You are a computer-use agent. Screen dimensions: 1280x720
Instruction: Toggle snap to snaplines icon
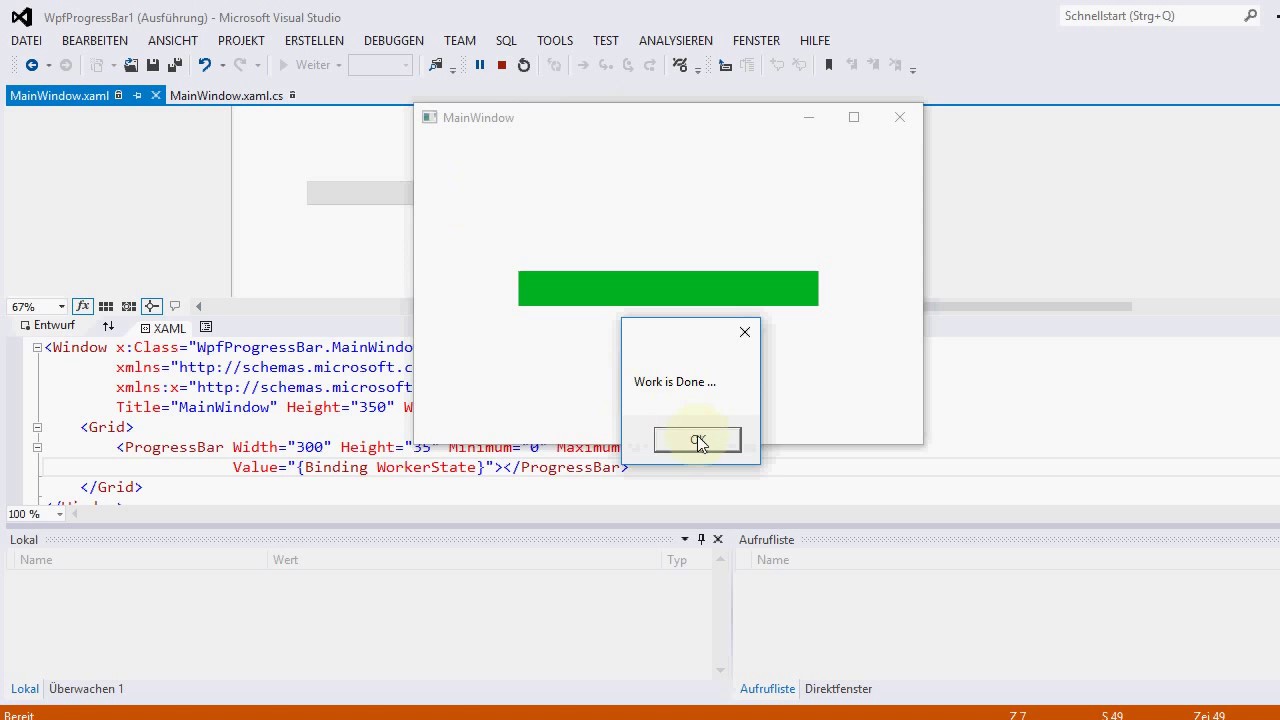click(x=151, y=306)
